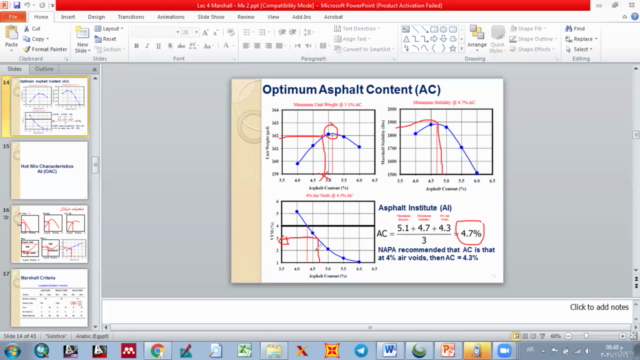This screenshot has width=640, height=360.
Task: Toggle Underline formatting
Action: (x=158, y=46)
